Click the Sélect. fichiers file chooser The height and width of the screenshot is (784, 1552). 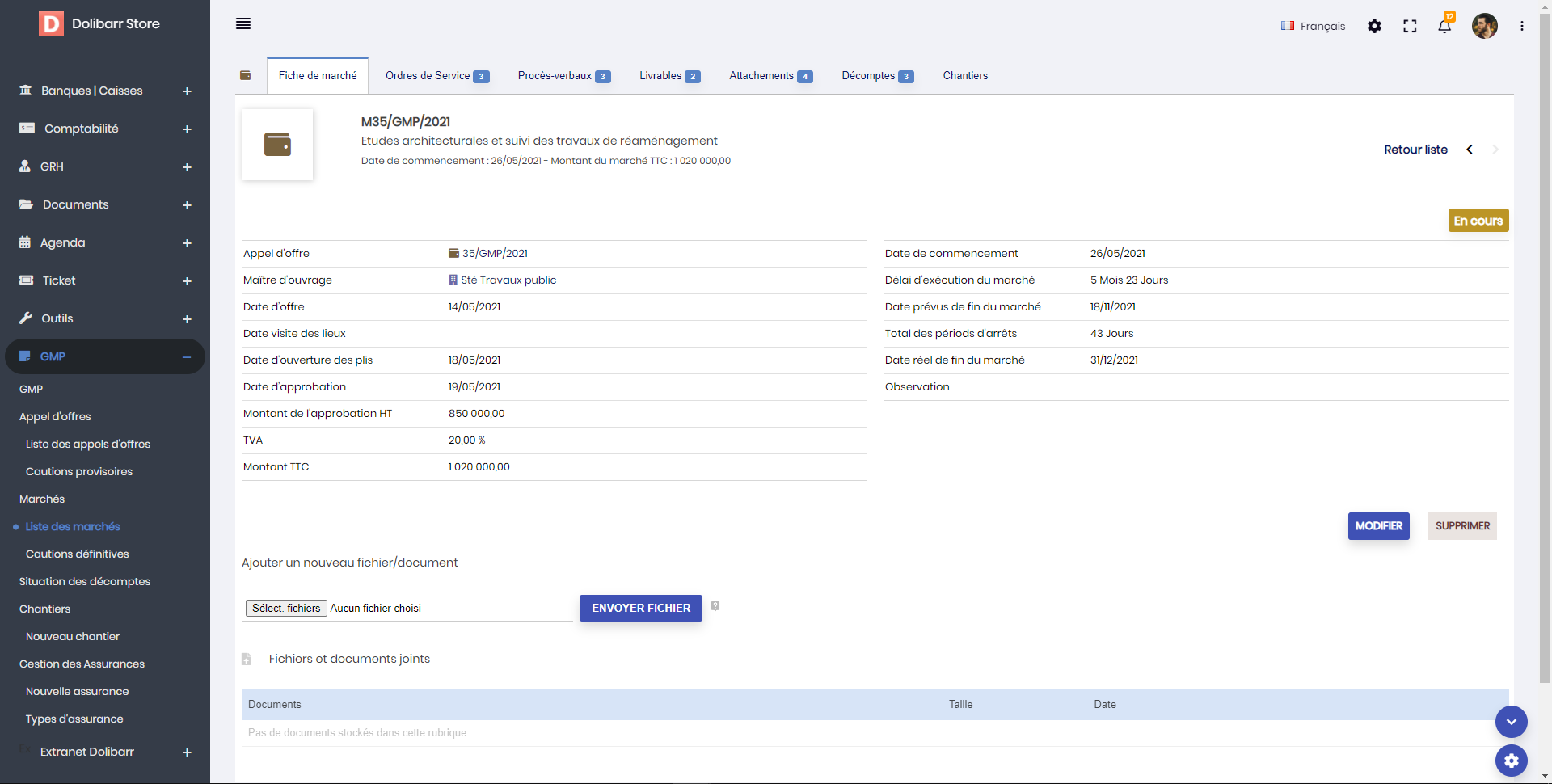(x=286, y=609)
